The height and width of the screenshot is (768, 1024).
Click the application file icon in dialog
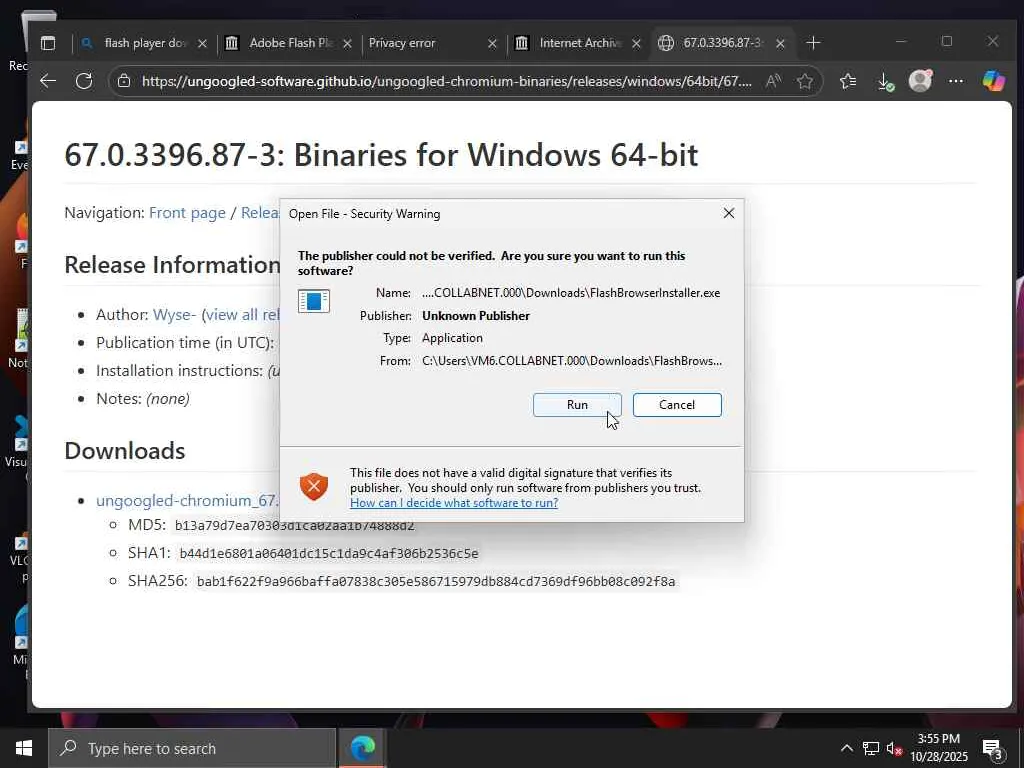pos(313,301)
